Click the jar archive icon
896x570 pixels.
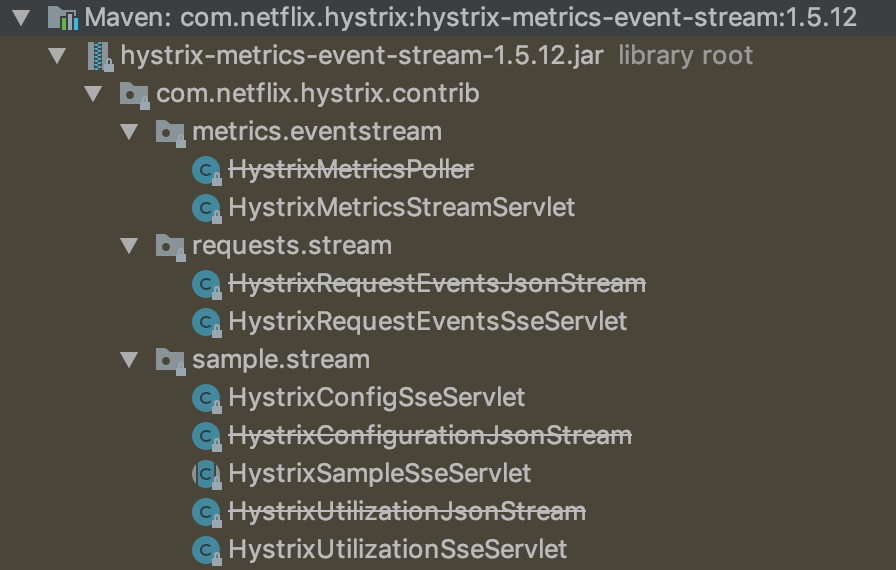click(x=100, y=57)
